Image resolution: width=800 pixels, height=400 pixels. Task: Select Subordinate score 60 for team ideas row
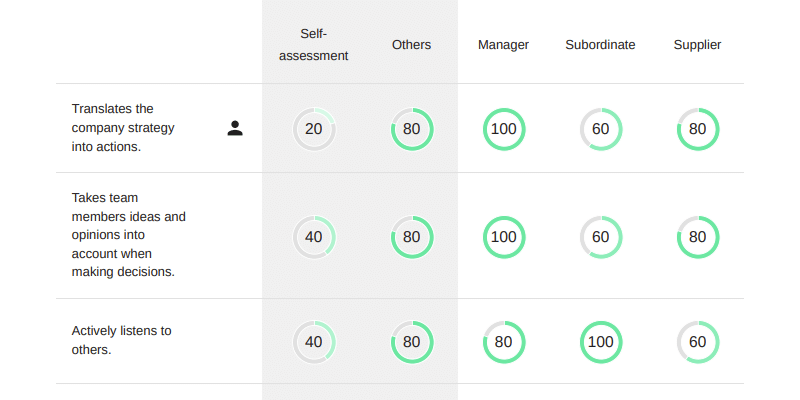[x=601, y=237]
